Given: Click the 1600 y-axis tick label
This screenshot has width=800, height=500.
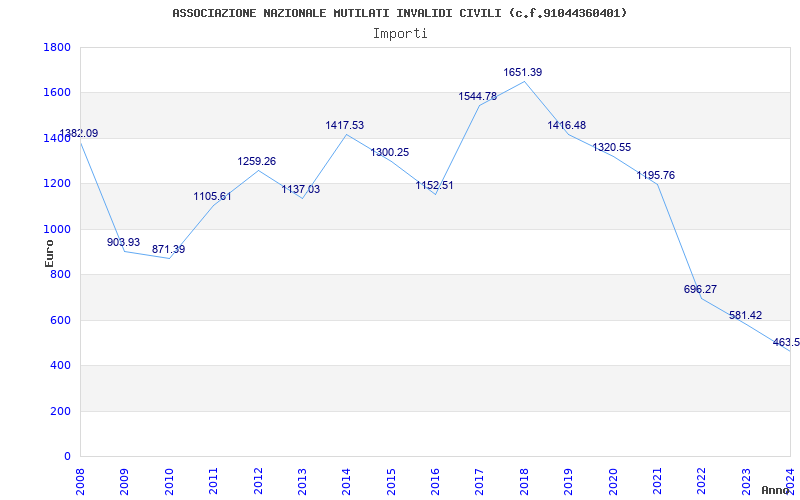Looking at the screenshot, I should point(57,93).
